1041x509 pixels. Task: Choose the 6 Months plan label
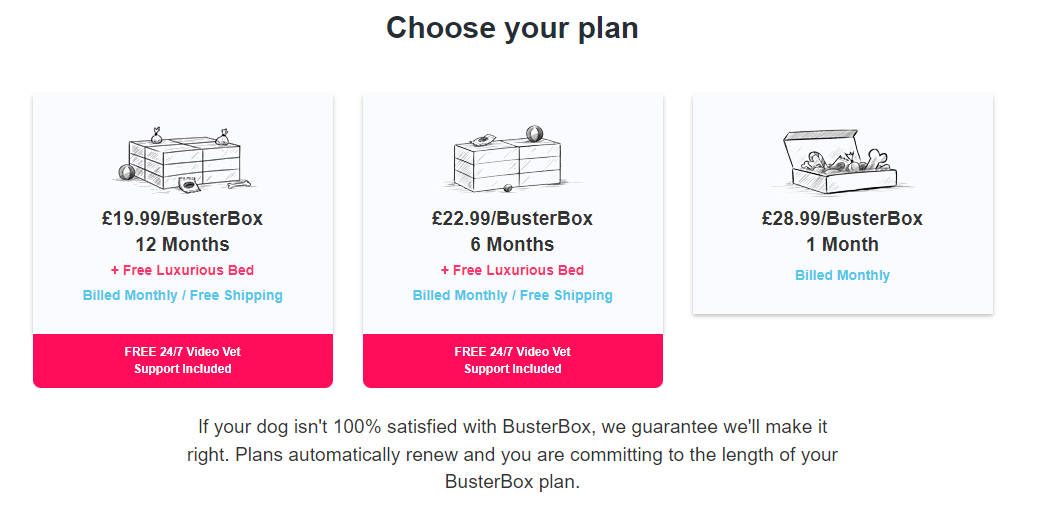[512, 245]
